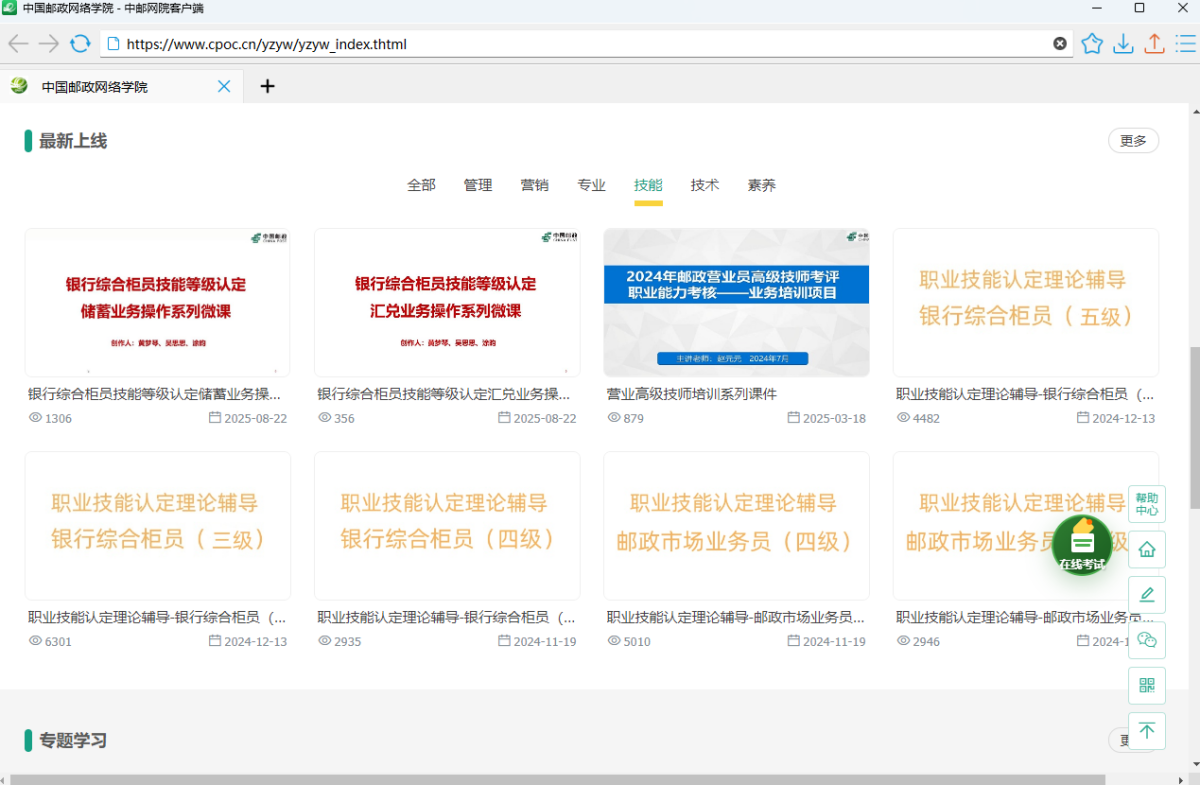1200x785 pixels.
Task: Open the 2024年邮政营业员高级技师考评 course thumbnail
Action: click(736, 302)
